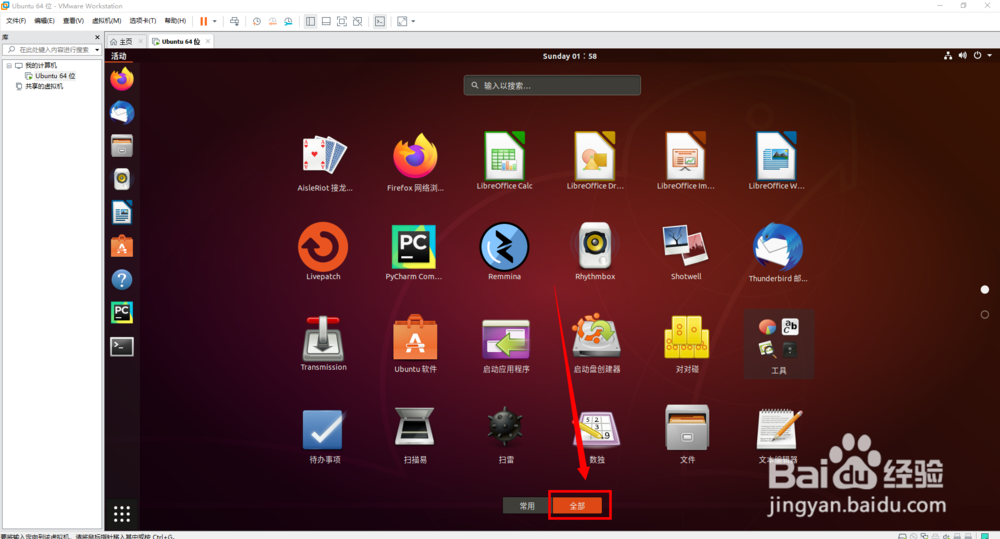
Task: Open the 工具 utilities folder
Action: click(779, 344)
